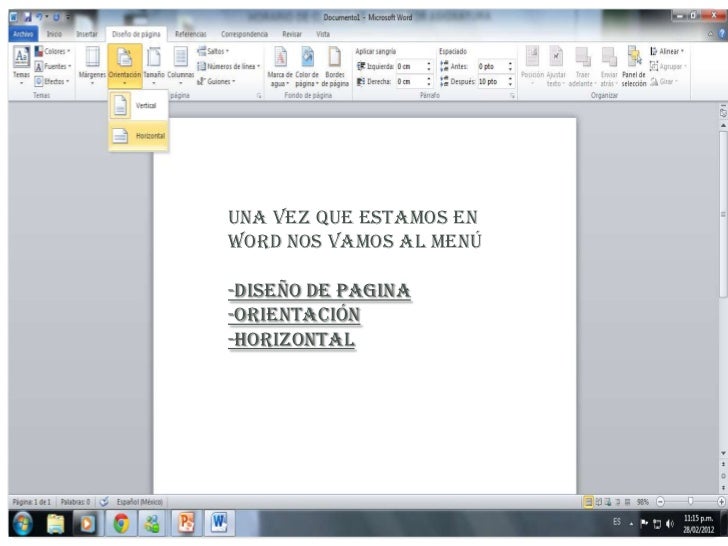Click the Enviar atrás button

coord(609,66)
